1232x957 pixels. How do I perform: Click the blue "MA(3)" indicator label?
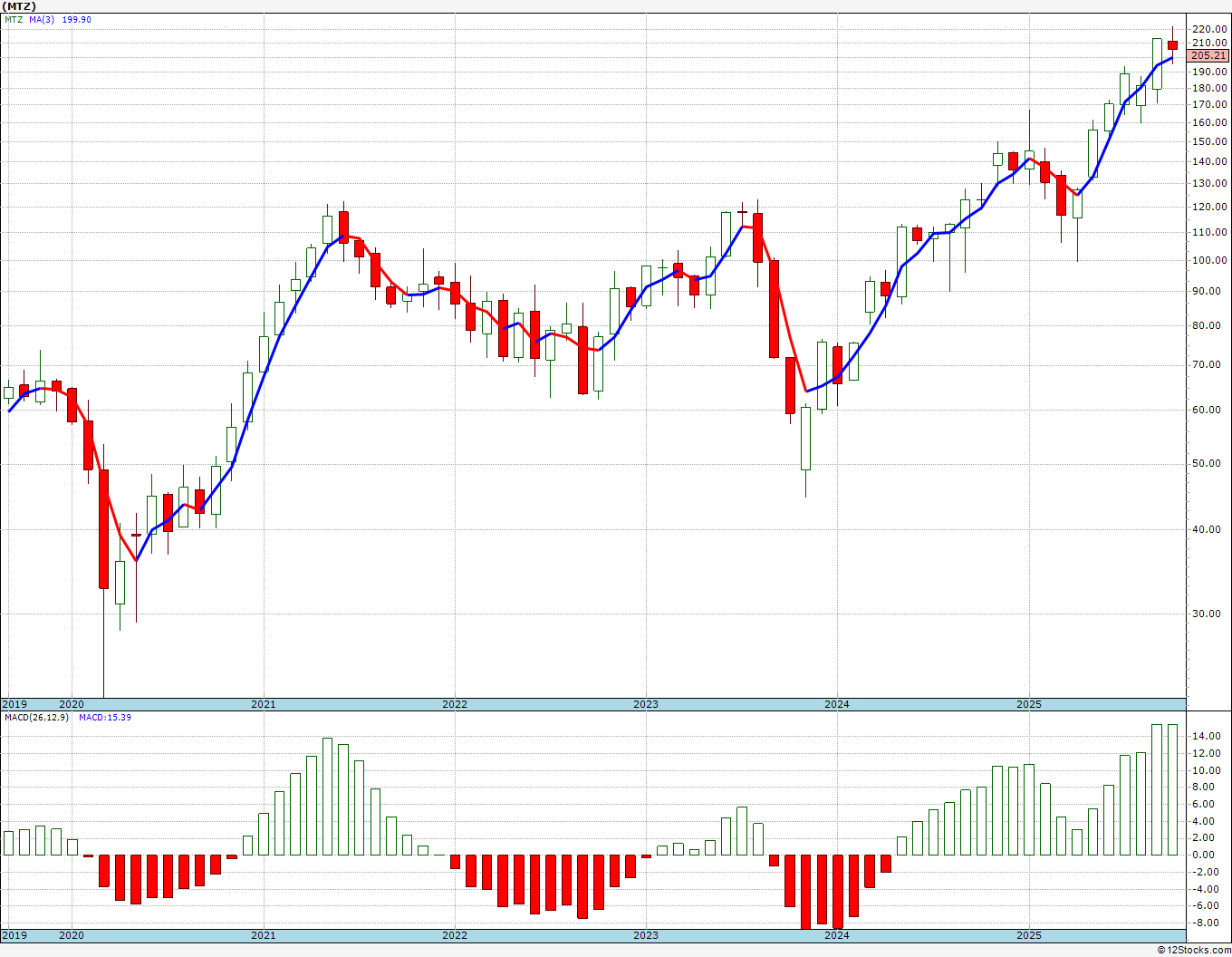coord(42,19)
